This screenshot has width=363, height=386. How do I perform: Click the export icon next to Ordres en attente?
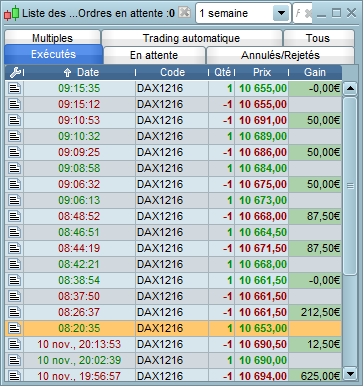(184, 13)
